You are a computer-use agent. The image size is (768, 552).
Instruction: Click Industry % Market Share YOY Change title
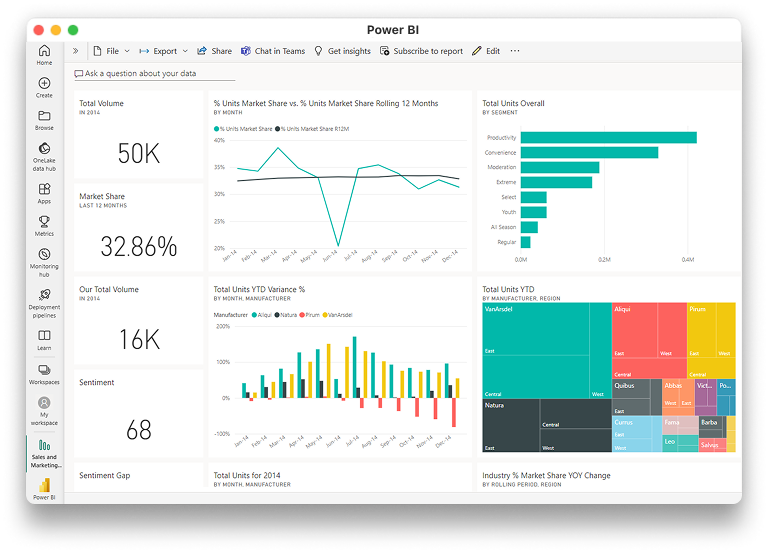pos(546,476)
